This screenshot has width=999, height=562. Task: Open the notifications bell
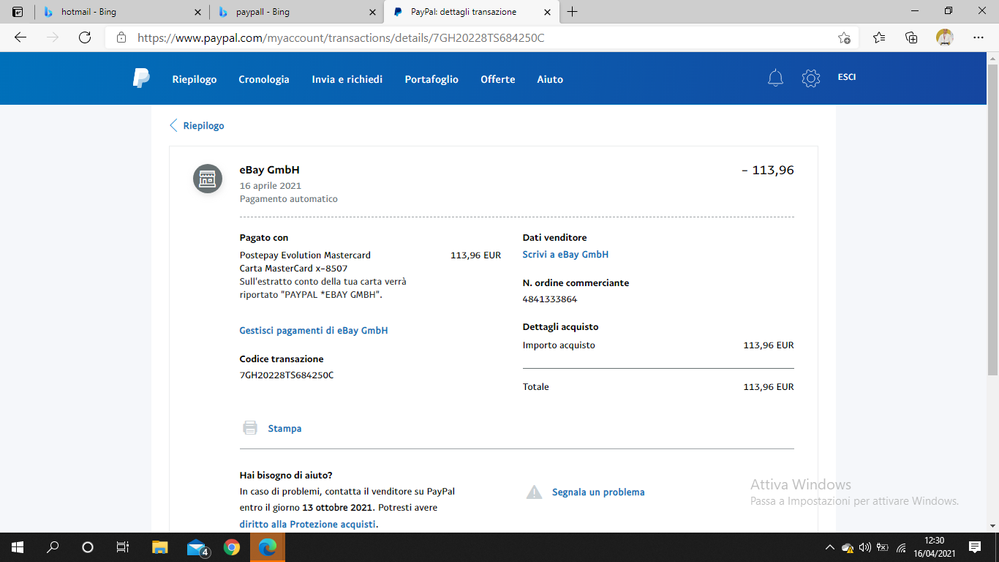point(775,78)
